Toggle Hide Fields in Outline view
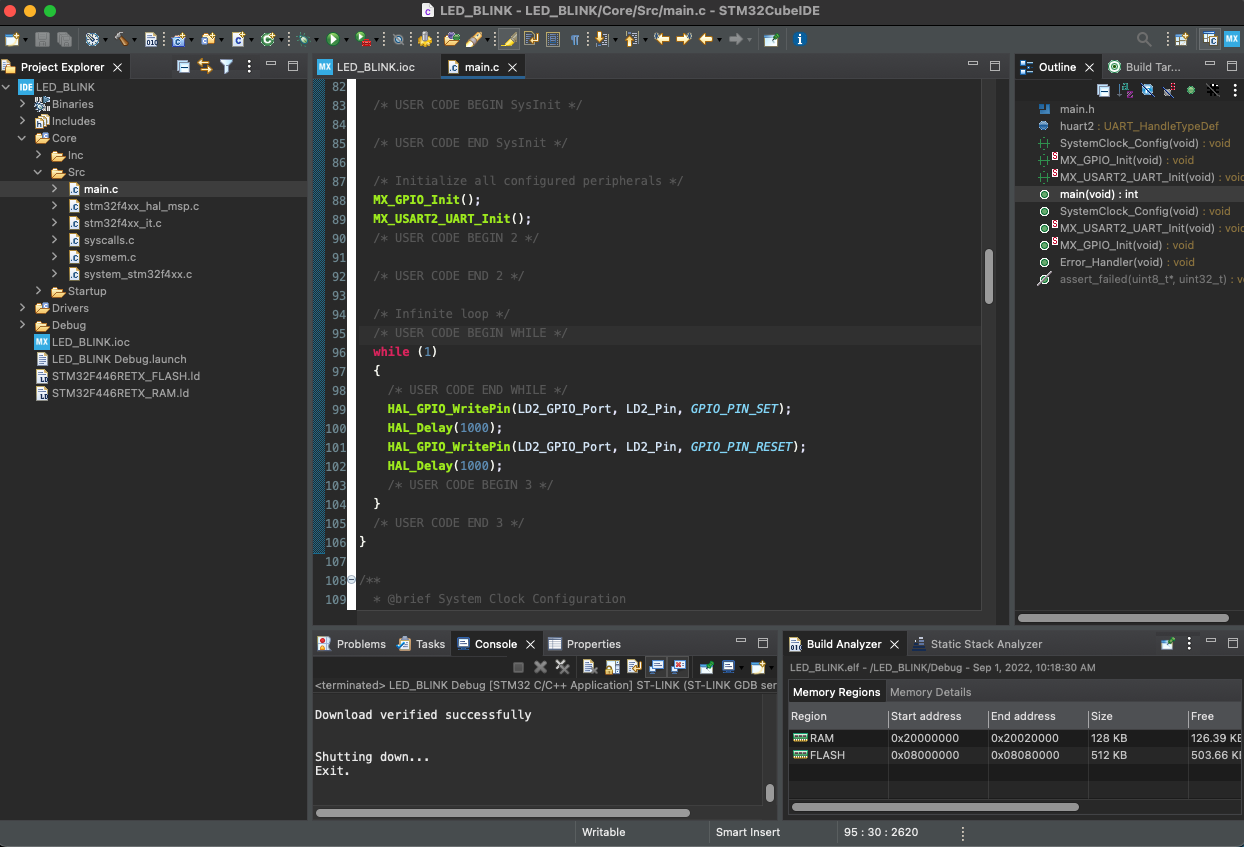Screen dimensions: 1244x847 1147,90
